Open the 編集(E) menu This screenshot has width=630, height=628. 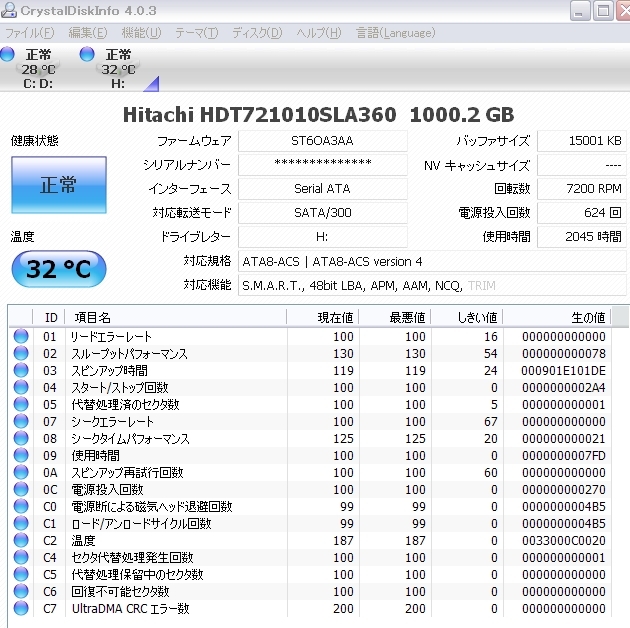click(88, 33)
